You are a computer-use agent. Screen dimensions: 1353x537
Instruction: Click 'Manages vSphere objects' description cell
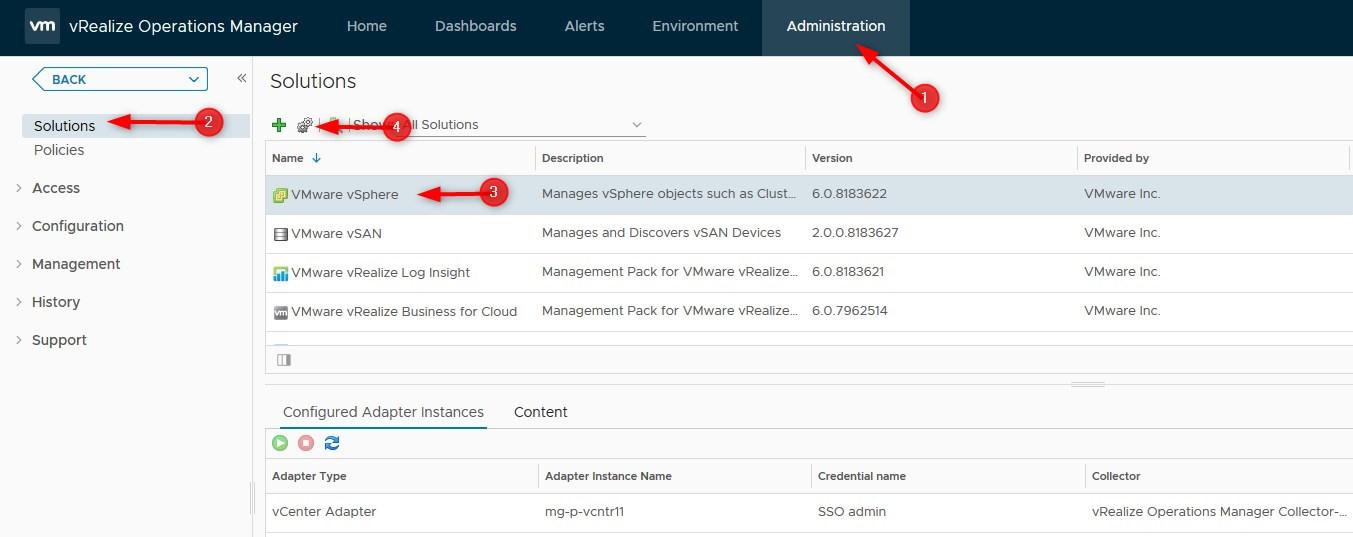[671, 194]
